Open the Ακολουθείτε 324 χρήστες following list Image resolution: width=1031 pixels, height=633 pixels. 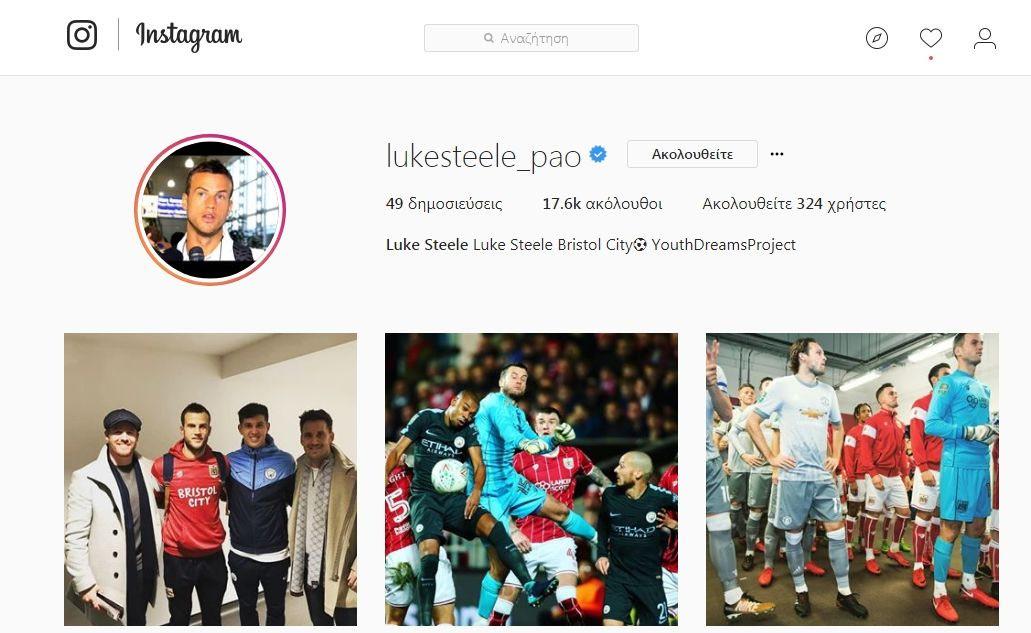pos(794,204)
